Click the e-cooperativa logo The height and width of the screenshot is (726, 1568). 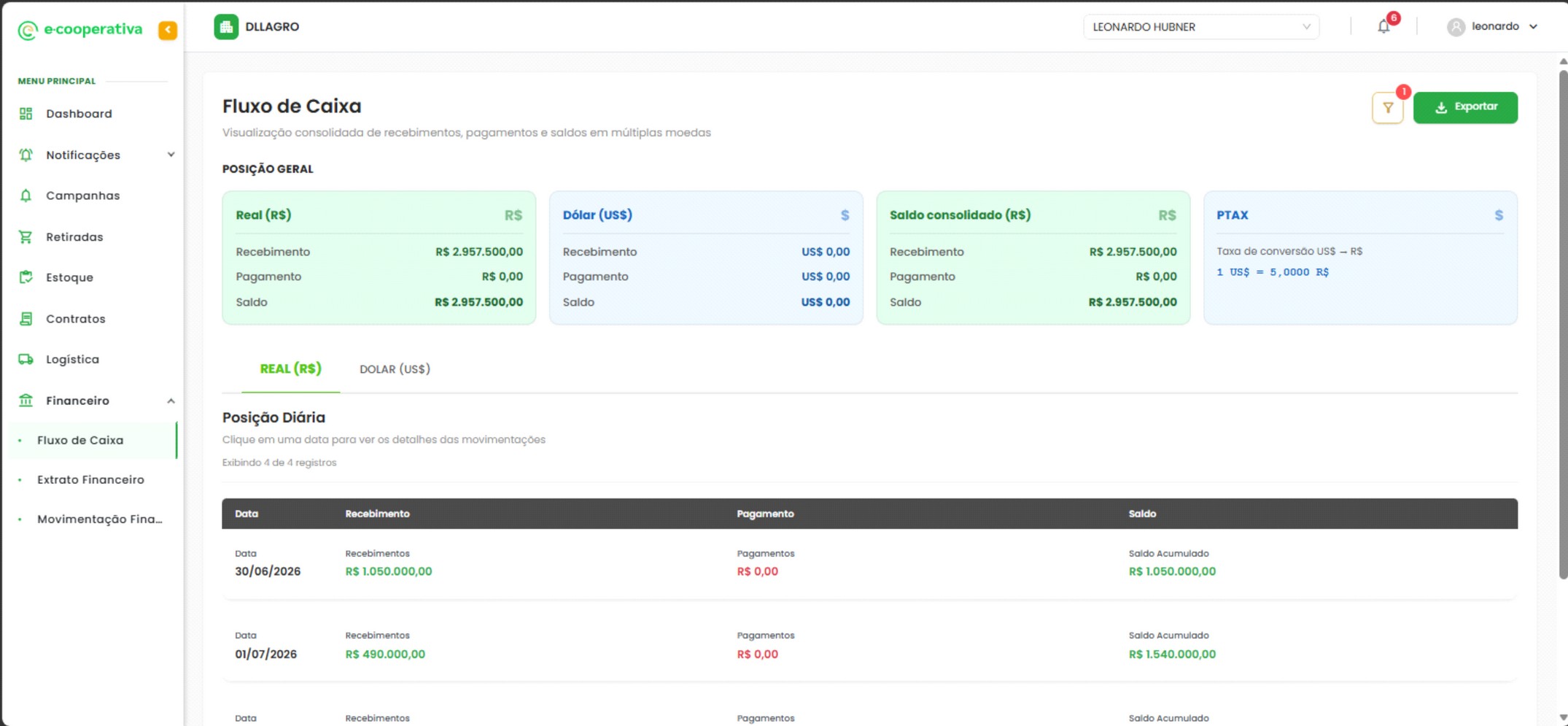click(80, 29)
